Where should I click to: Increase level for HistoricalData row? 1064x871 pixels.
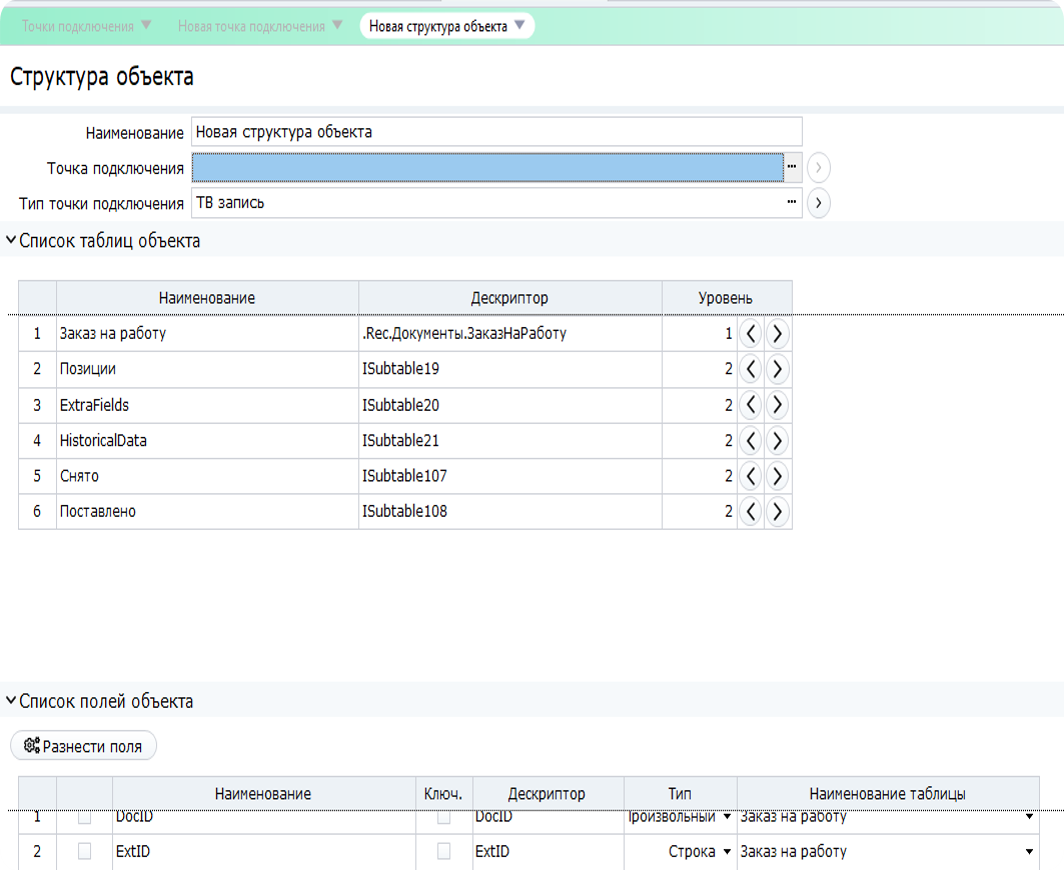(777, 441)
